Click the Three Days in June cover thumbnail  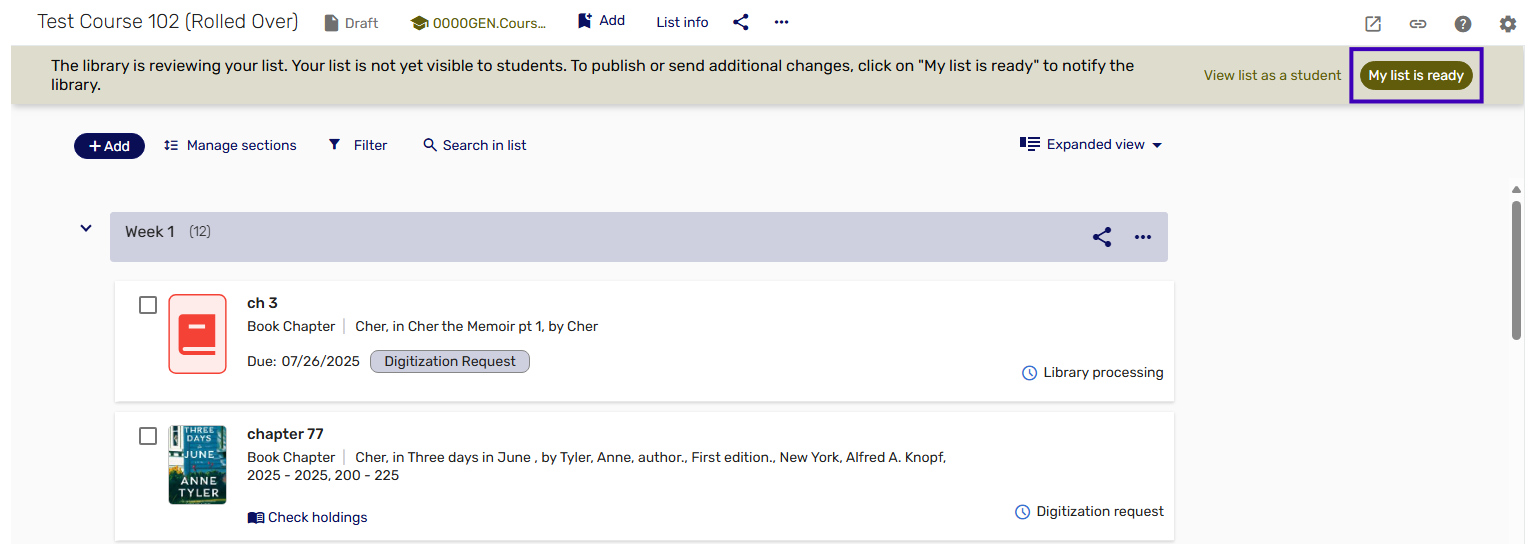pyautogui.click(x=198, y=465)
